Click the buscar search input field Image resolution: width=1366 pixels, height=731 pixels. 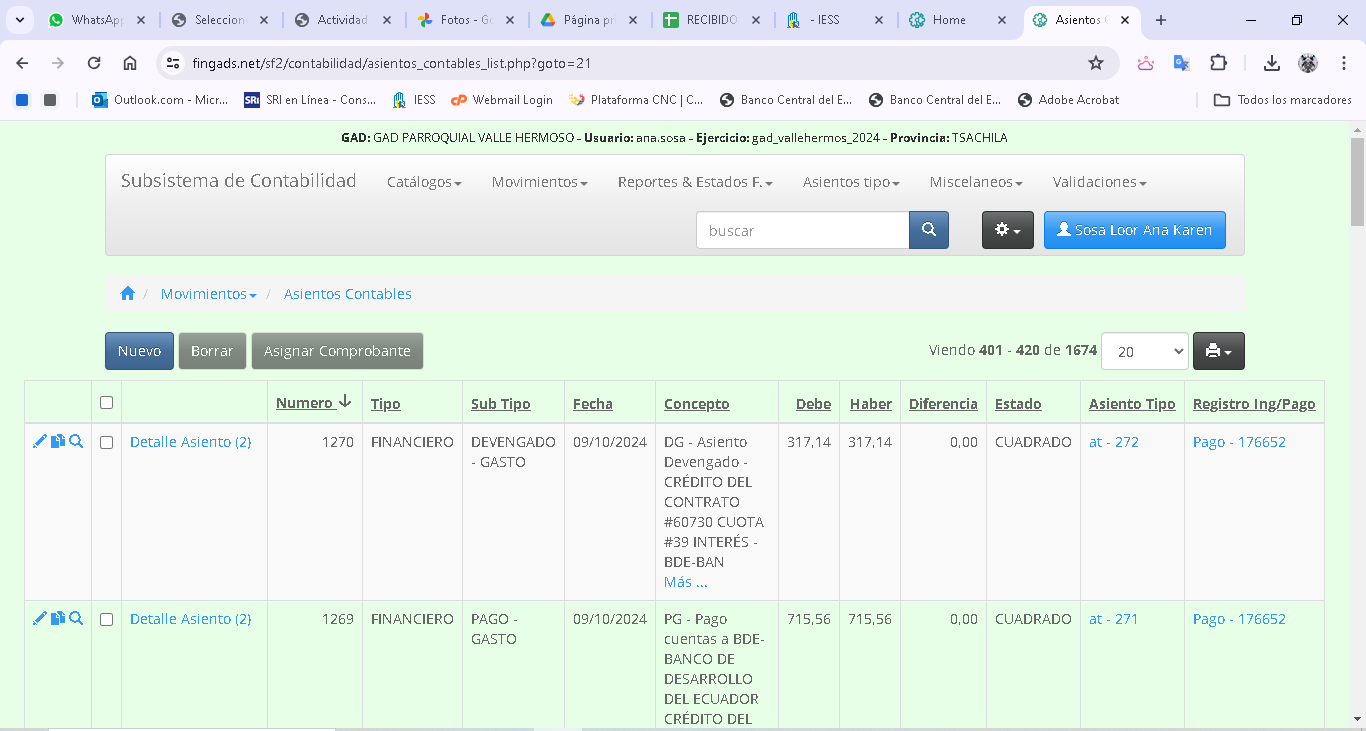[802, 230]
